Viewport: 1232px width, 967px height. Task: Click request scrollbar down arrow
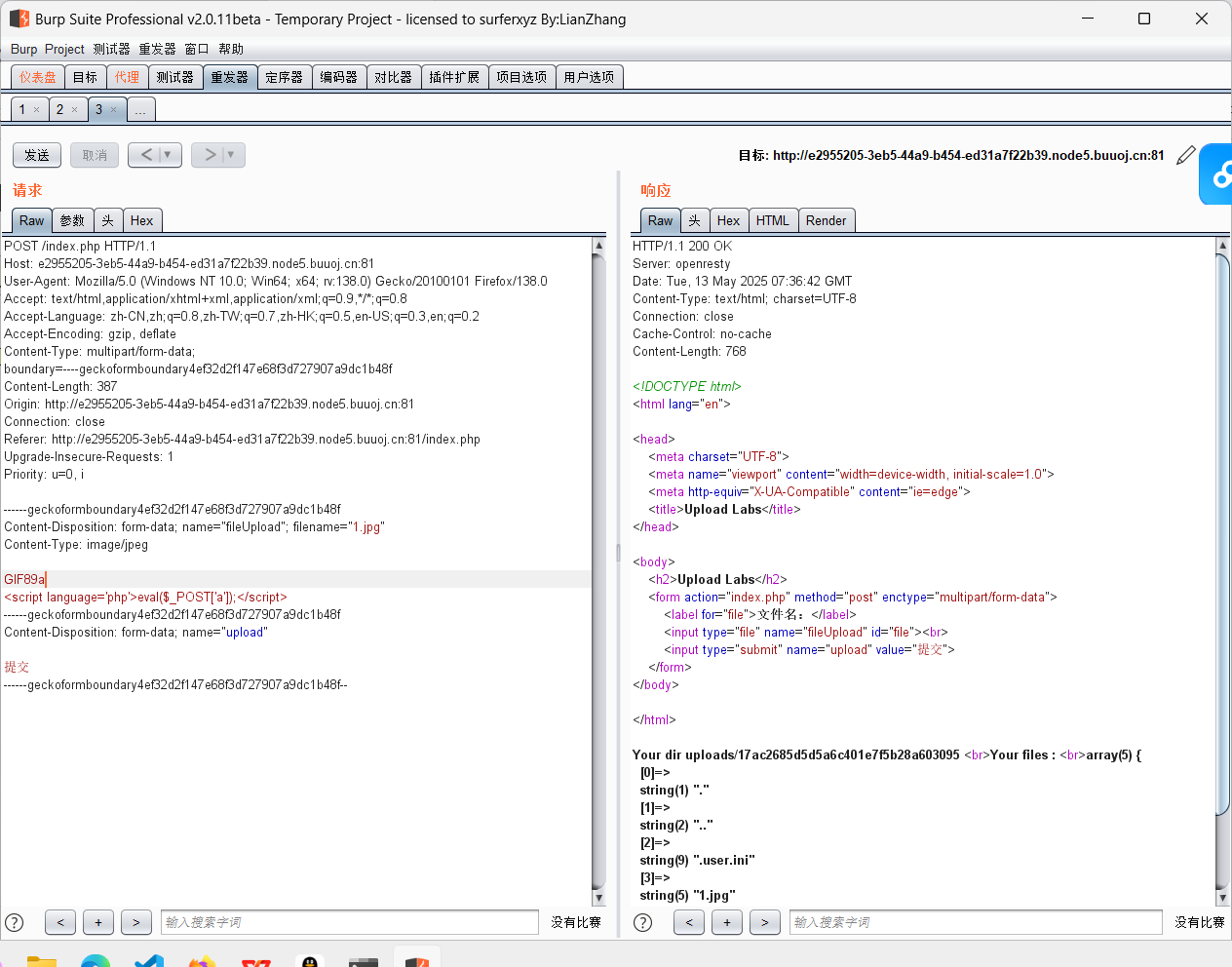coord(598,898)
